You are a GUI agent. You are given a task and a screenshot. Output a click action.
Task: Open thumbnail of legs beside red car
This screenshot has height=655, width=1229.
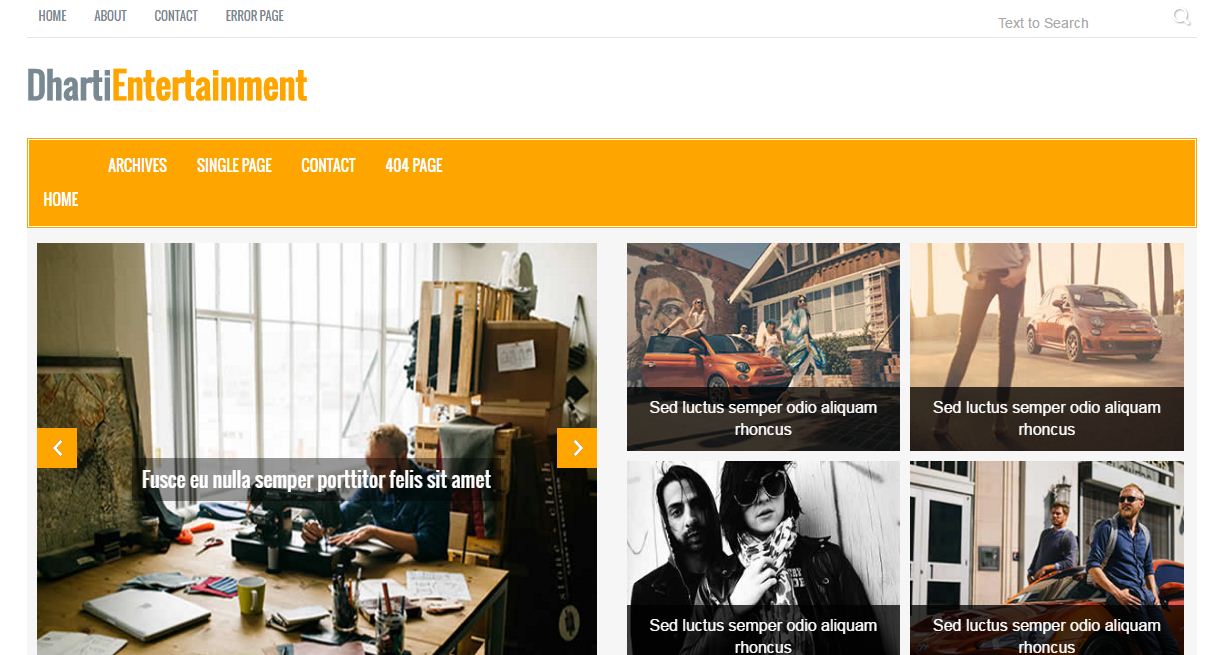tap(1047, 347)
